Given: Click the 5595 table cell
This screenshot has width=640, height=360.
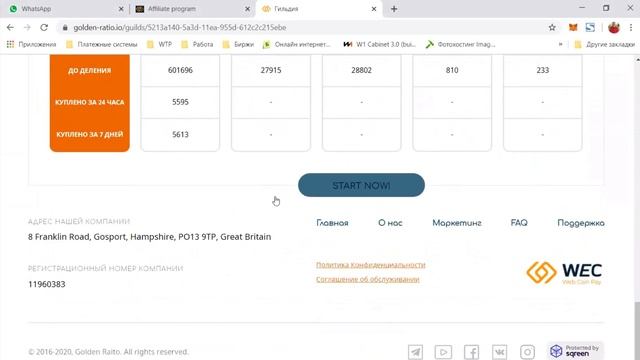Looking at the screenshot, I should 180,102.
